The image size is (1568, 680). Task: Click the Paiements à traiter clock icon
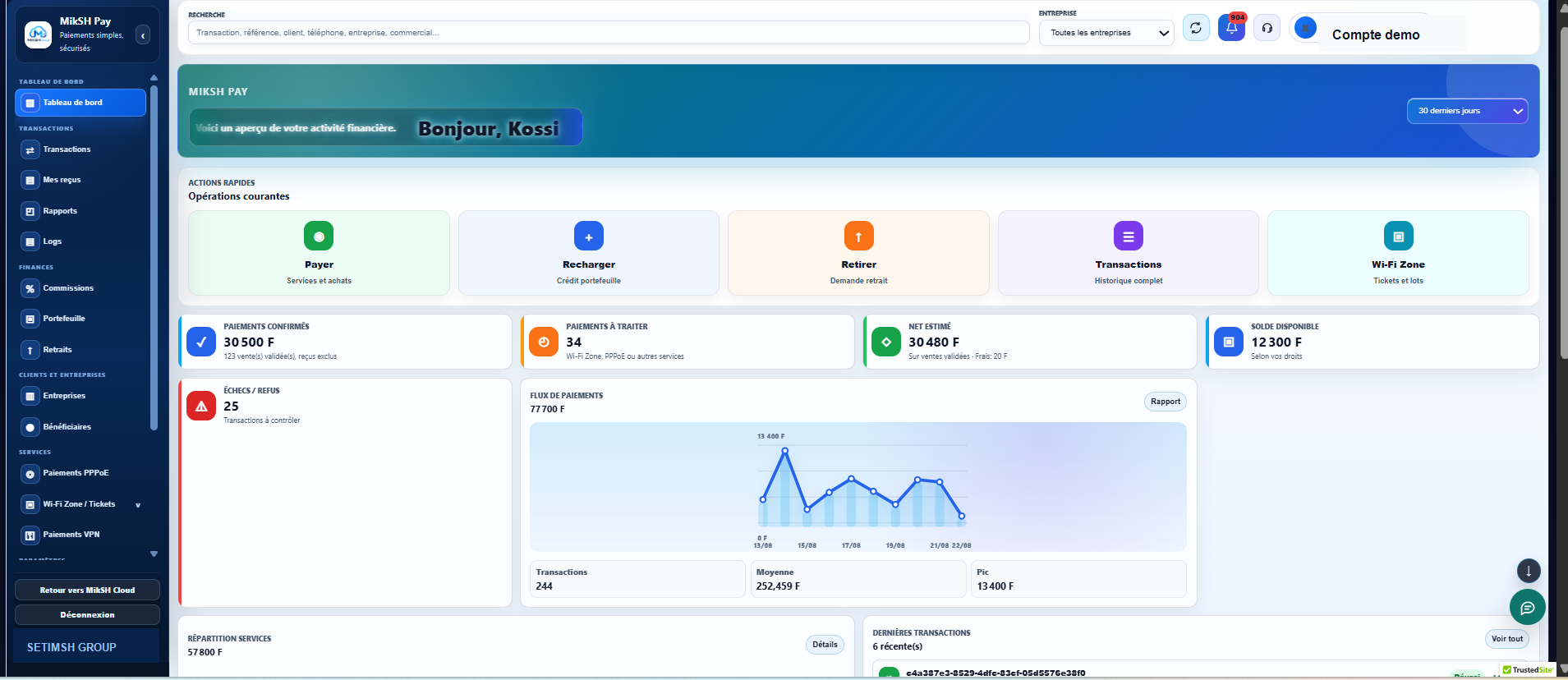pyautogui.click(x=544, y=342)
